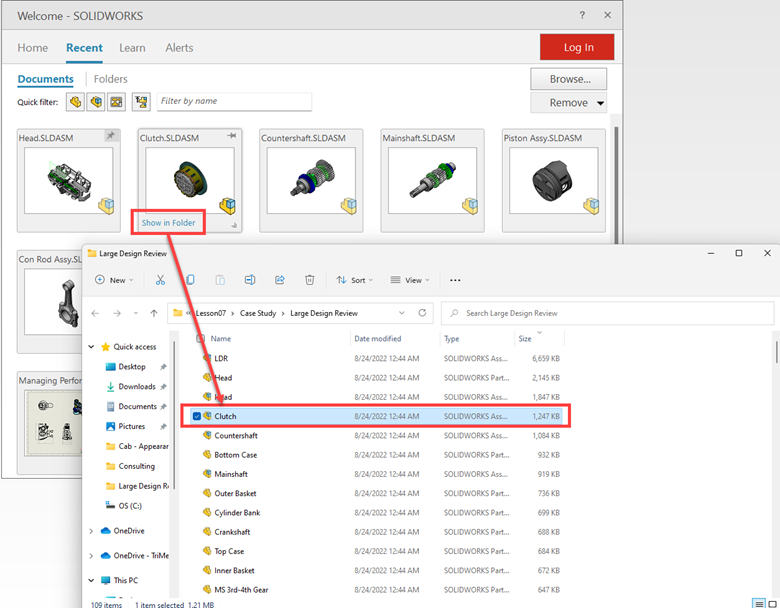Click the Welcome dialog vertical scrollbar
780x608 pixels.
point(616,184)
